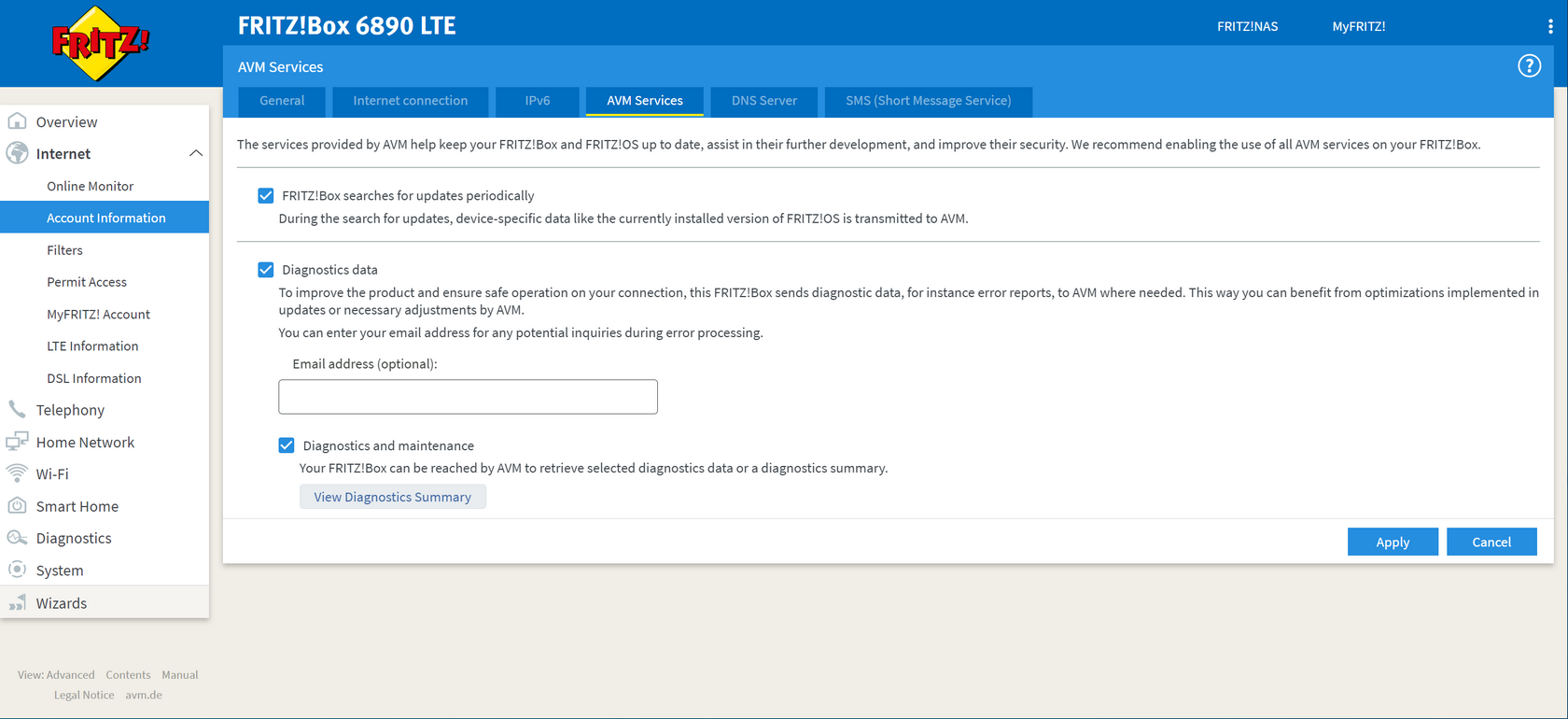This screenshot has width=1568, height=719.
Task: Click the Email address input field
Action: pyautogui.click(x=468, y=397)
